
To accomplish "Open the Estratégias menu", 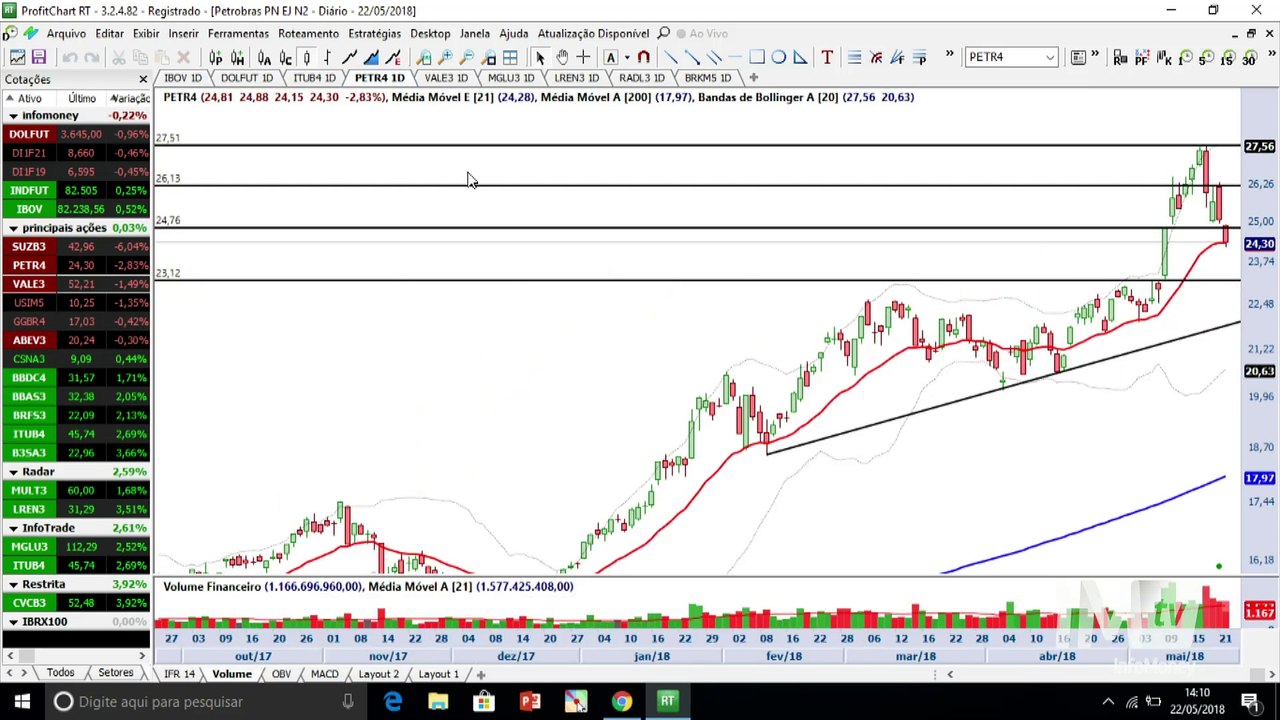I will (x=374, y=33).
